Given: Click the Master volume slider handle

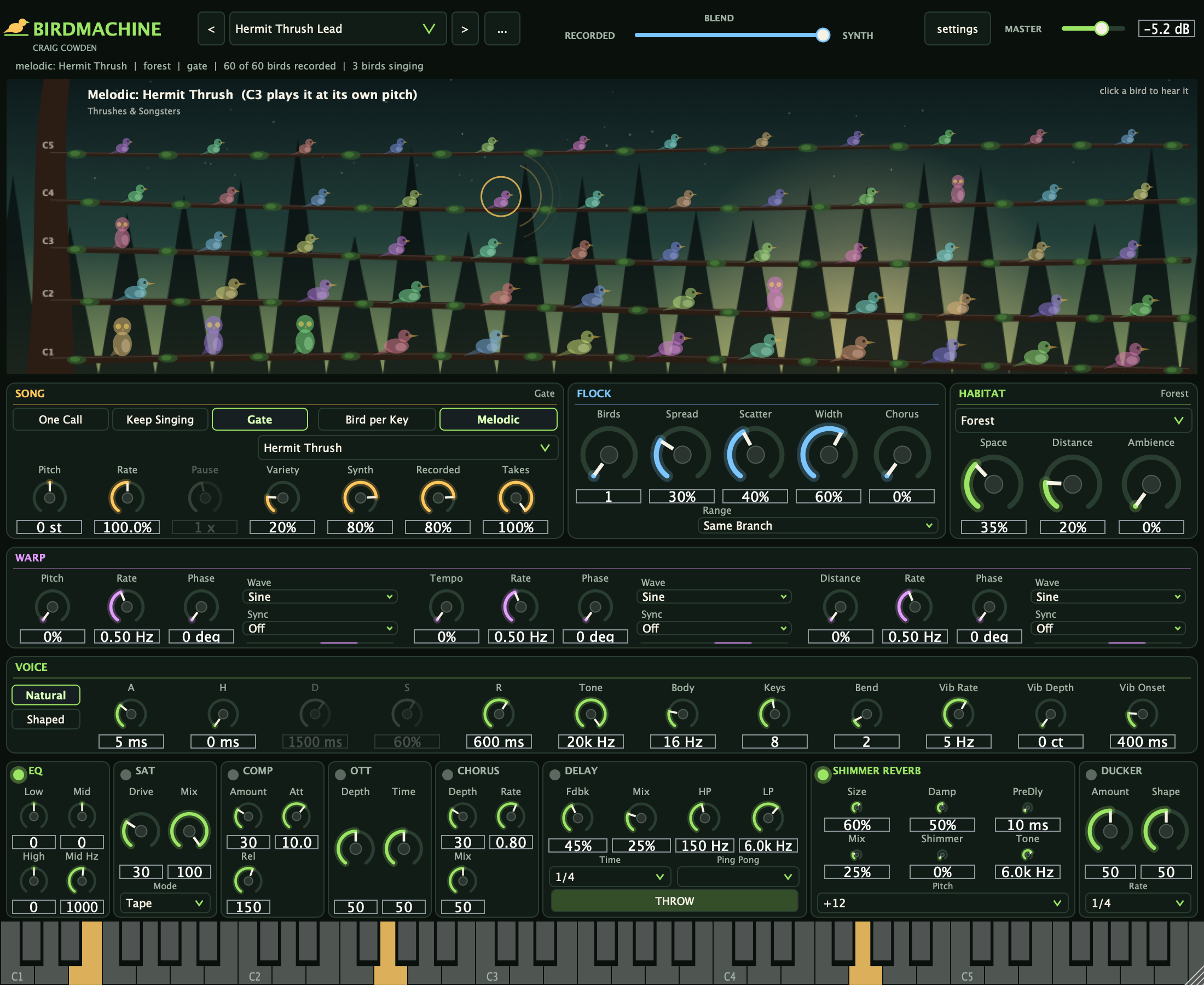Looking at the screenshot, I should point(1101,28).
